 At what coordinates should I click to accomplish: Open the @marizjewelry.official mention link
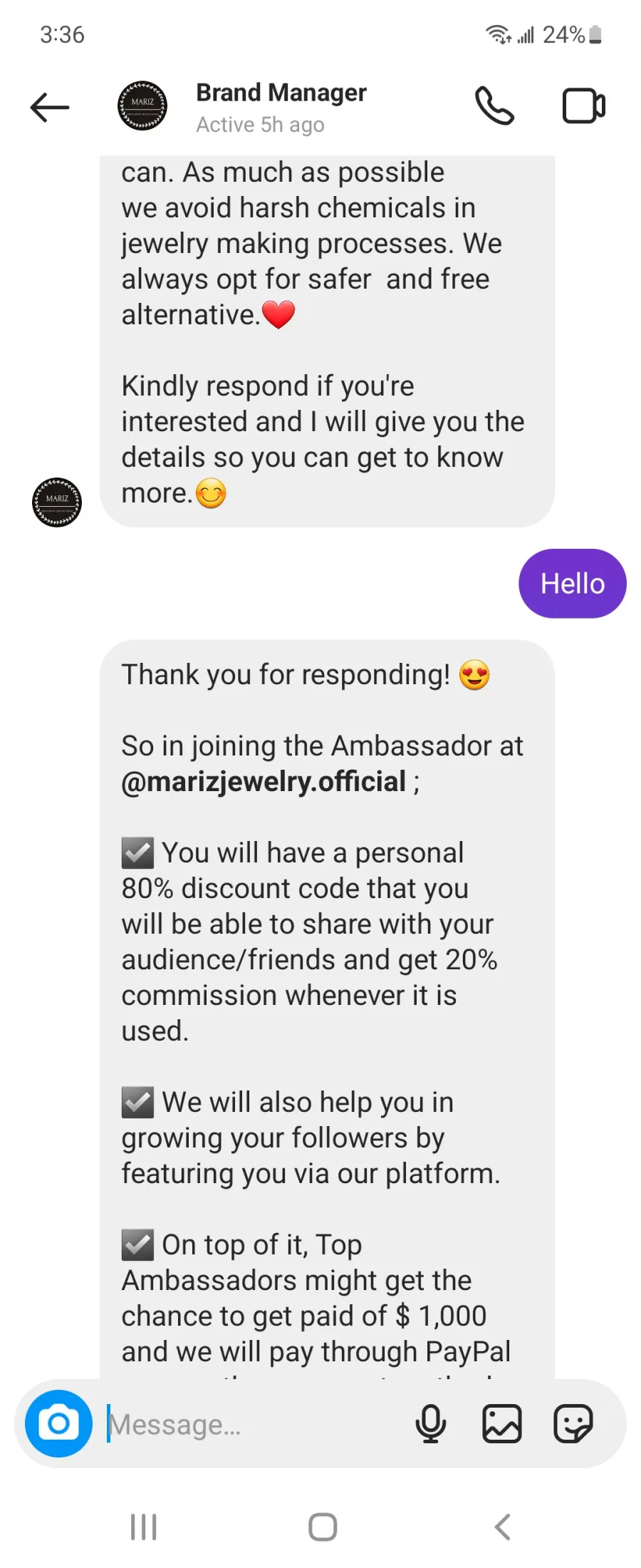[x=264, y=782]
